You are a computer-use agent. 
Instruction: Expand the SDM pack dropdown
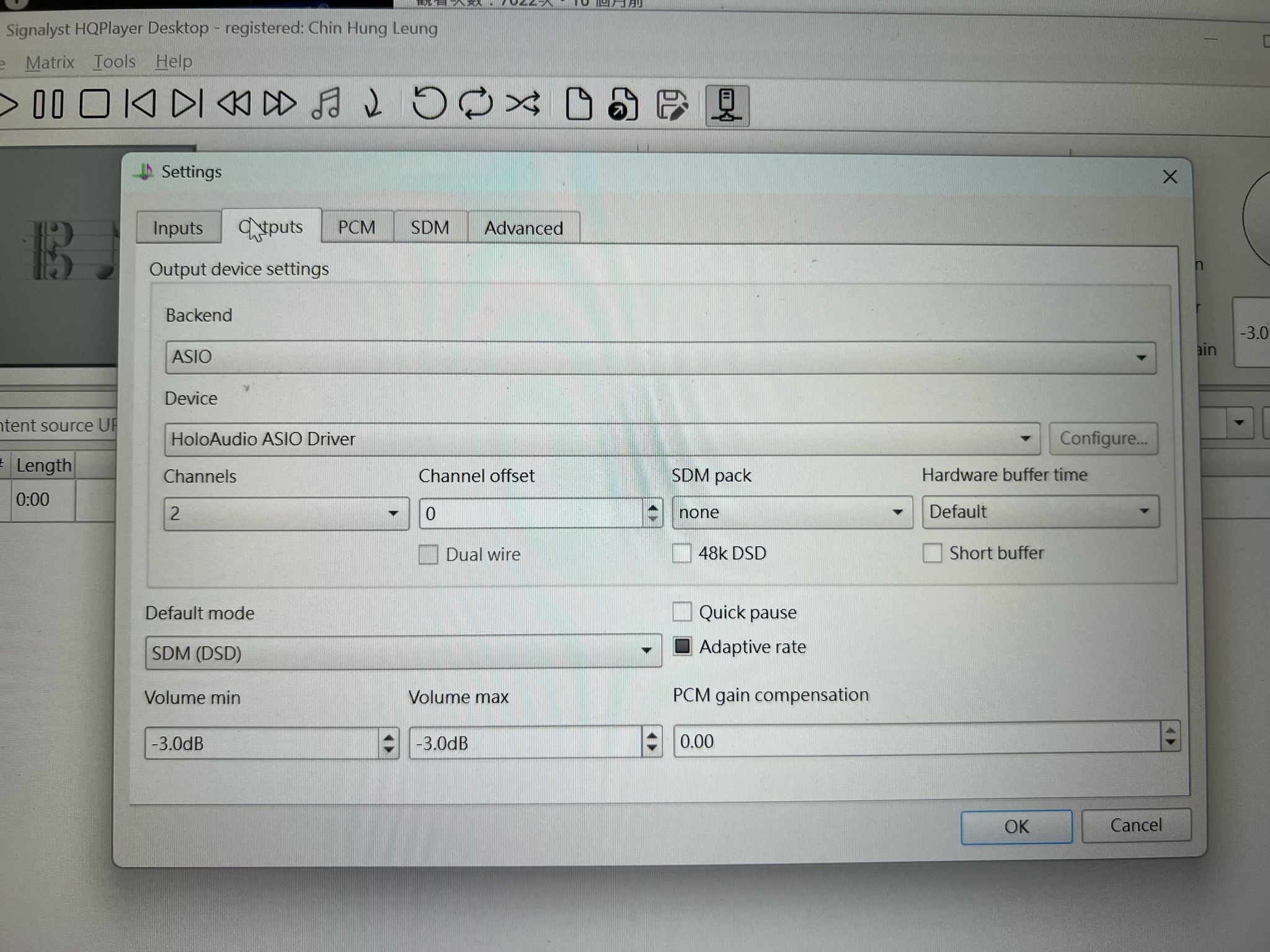coord(791,512)
